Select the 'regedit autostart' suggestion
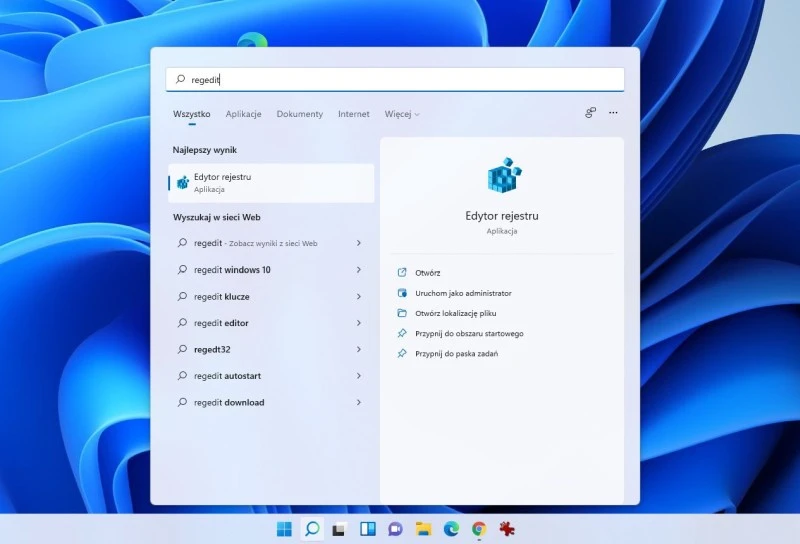Viewport: 800px width, 544px height. (x=271, y=376)
